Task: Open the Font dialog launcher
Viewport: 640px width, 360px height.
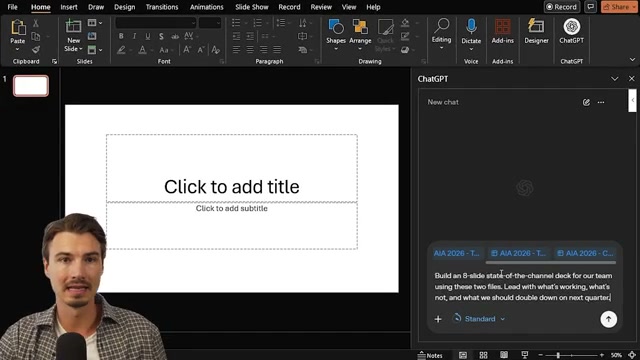Action: click(222, 62)
